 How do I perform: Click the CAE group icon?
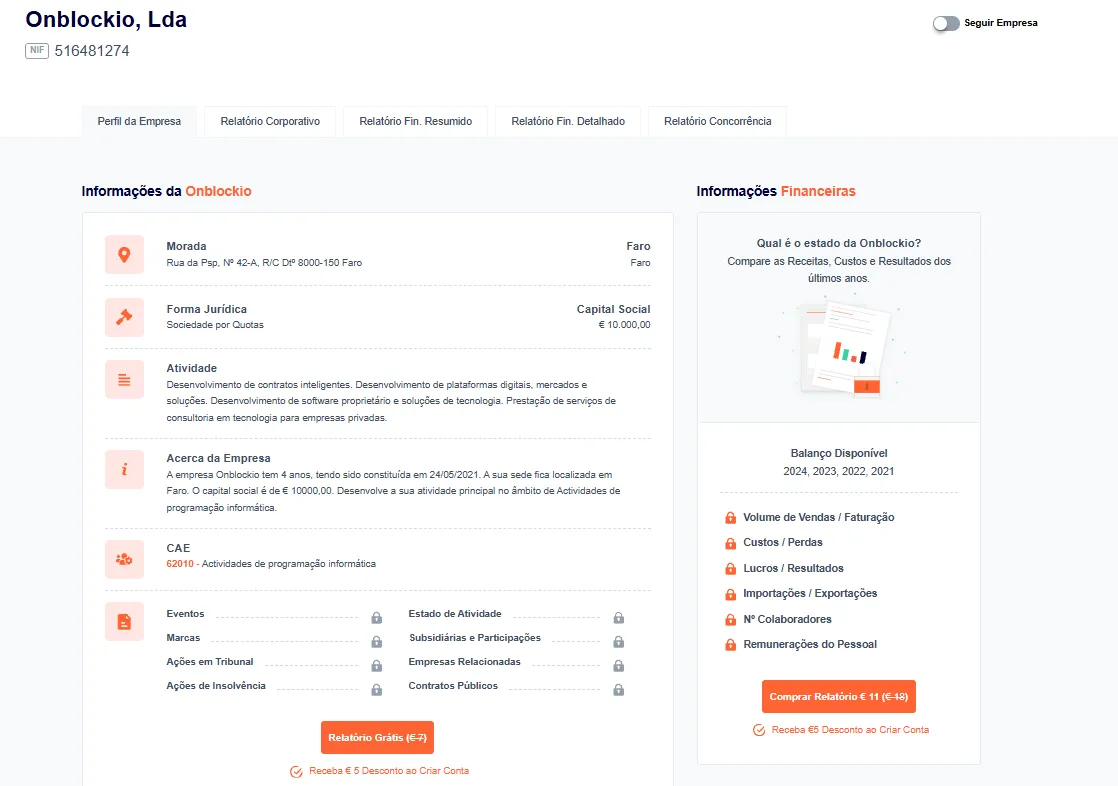[124, 559]
